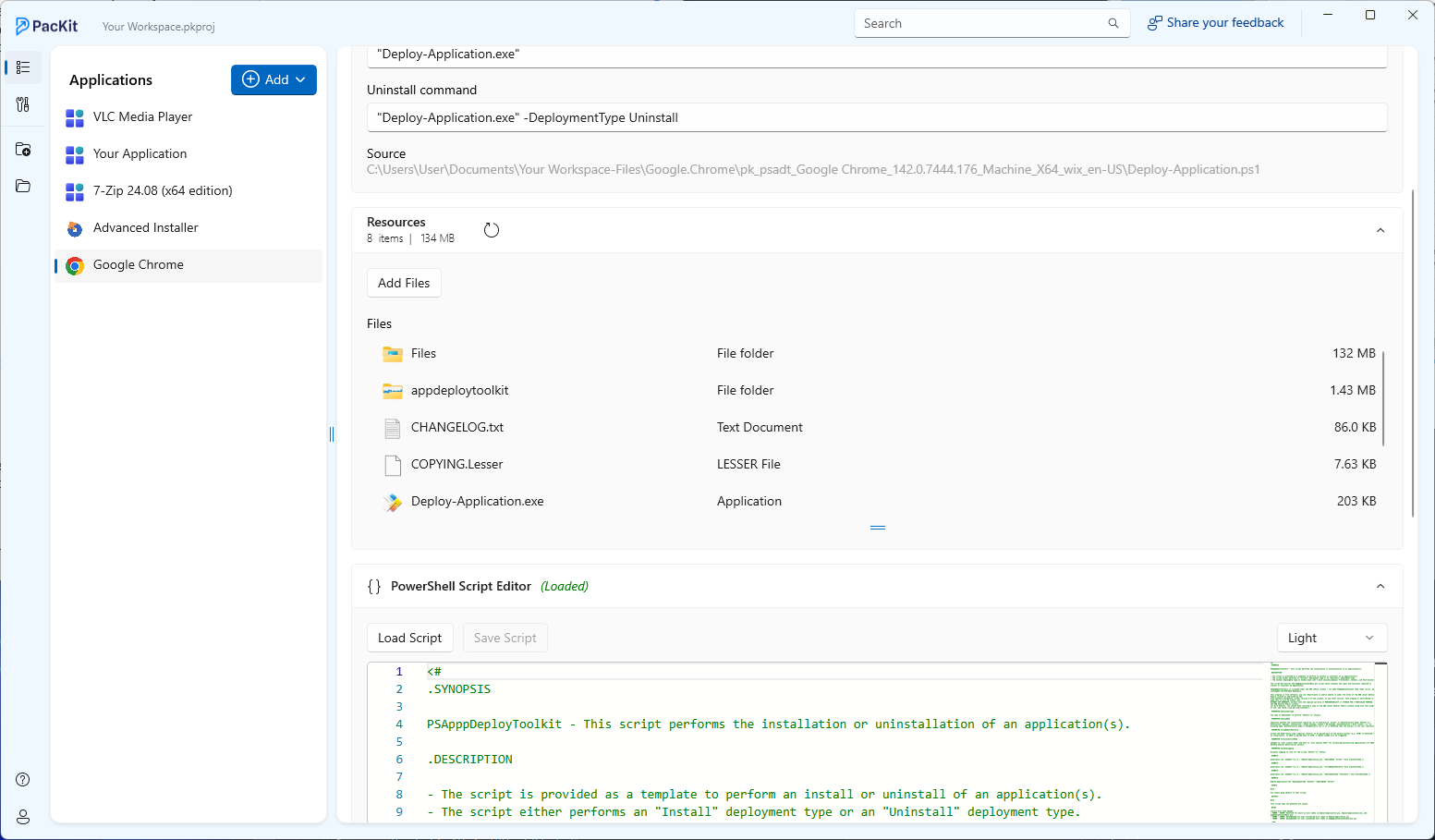Refresh the Resources list
Image resolution: width=1435 pixels, height=840 pixels.
click(492, 228)
